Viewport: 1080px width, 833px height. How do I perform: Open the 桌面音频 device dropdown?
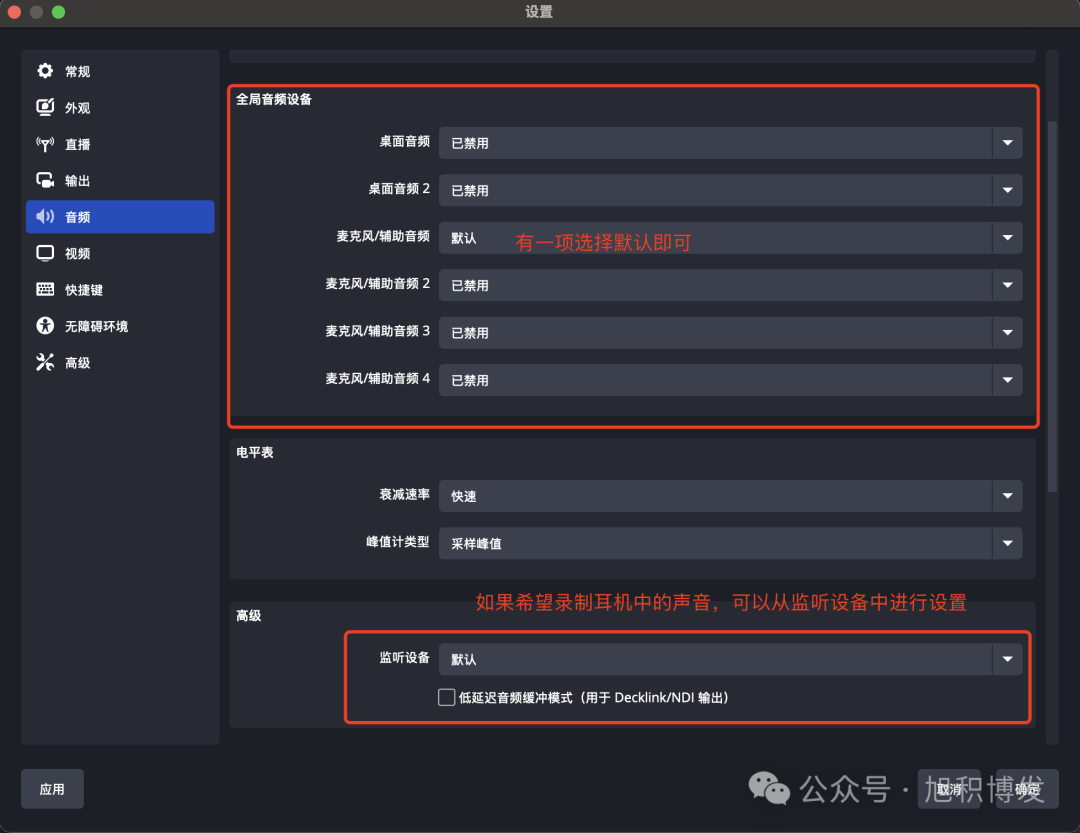point(1007,143)
